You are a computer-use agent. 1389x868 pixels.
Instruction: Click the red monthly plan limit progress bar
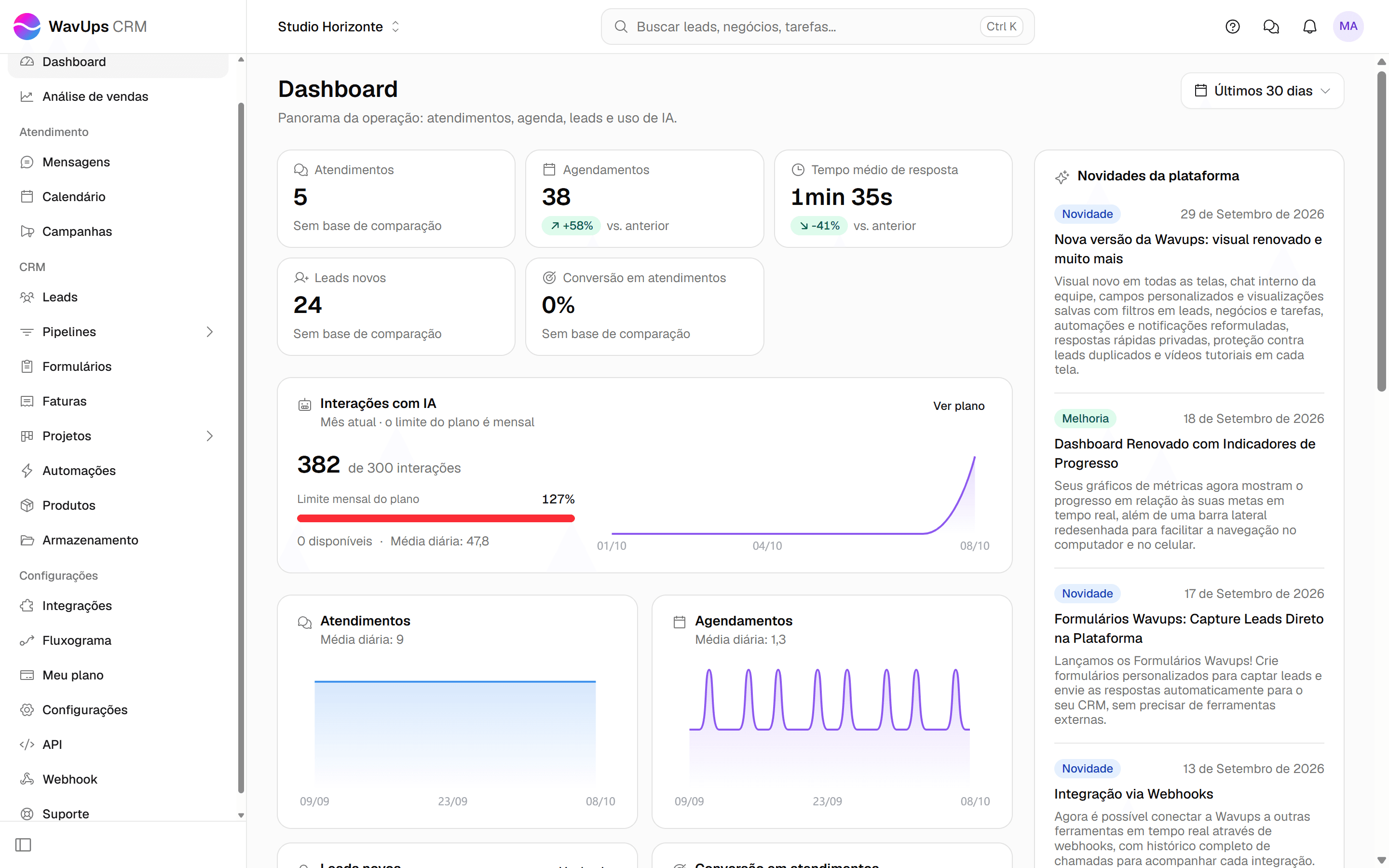pyautogui.click(x=436, y=518)
